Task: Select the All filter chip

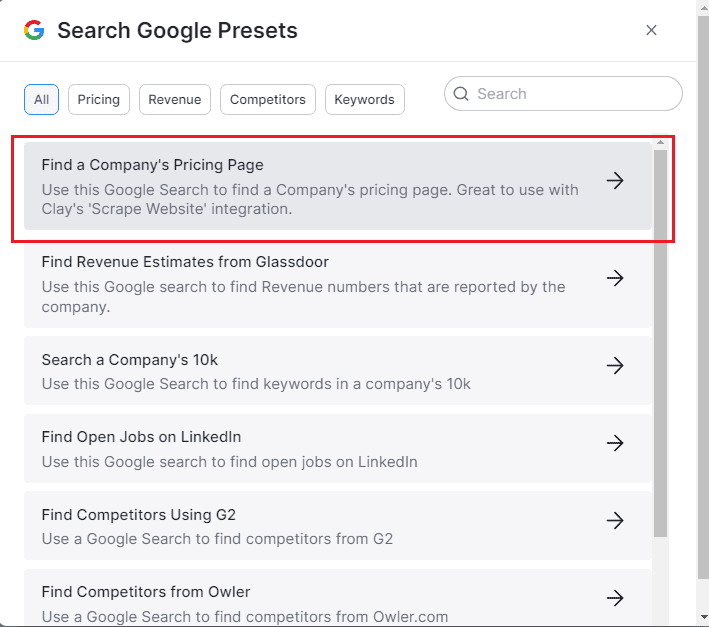Action: [41, 99]
